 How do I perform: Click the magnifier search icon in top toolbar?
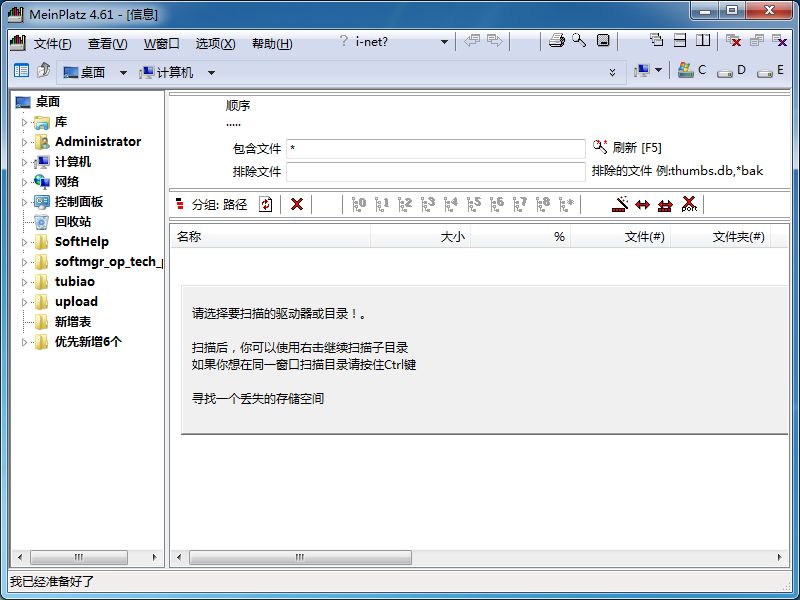tap(579, 41)
